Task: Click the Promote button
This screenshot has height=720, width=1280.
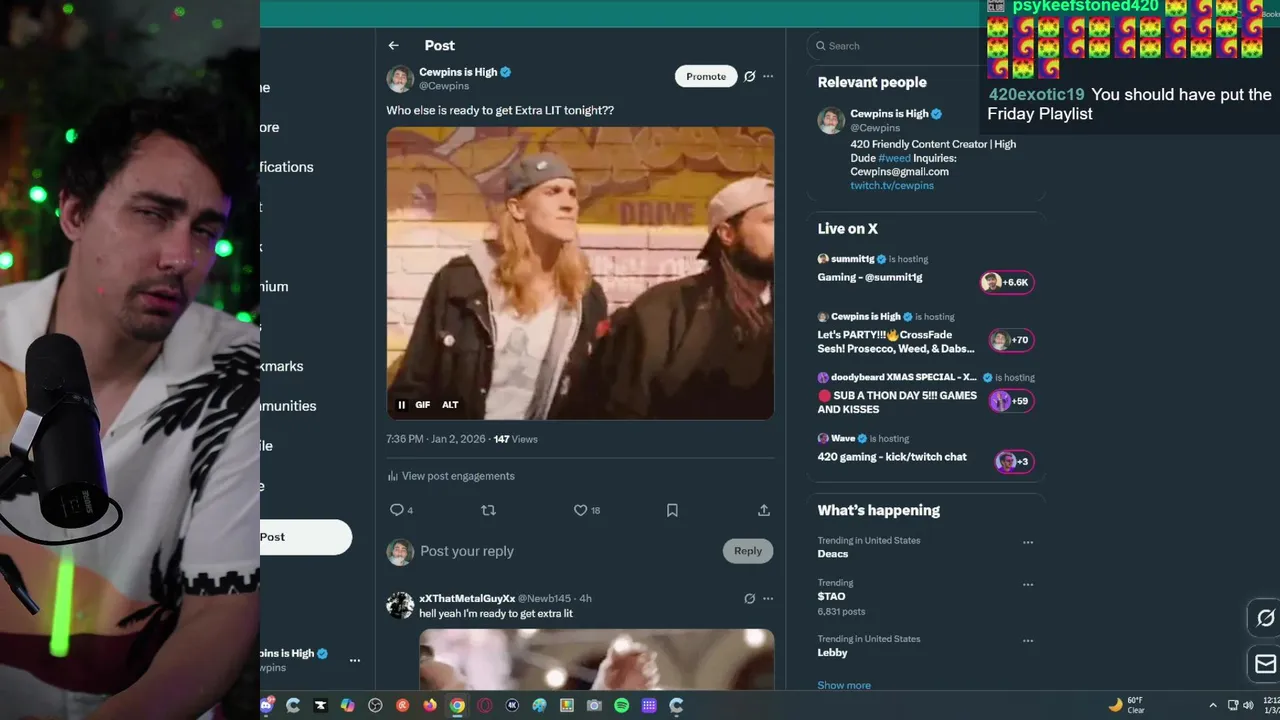Action: pyautogui.click(x=706, y=76)
